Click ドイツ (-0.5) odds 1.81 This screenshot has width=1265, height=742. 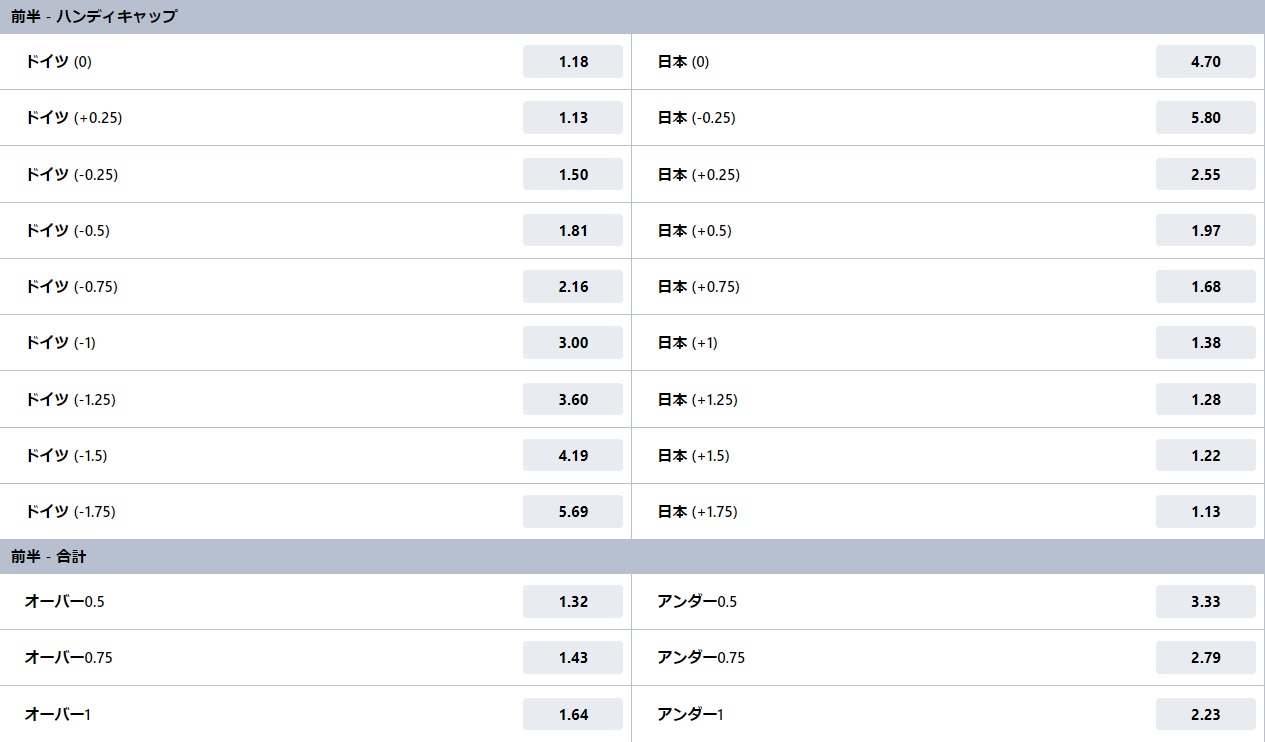[x=573, y=230]
